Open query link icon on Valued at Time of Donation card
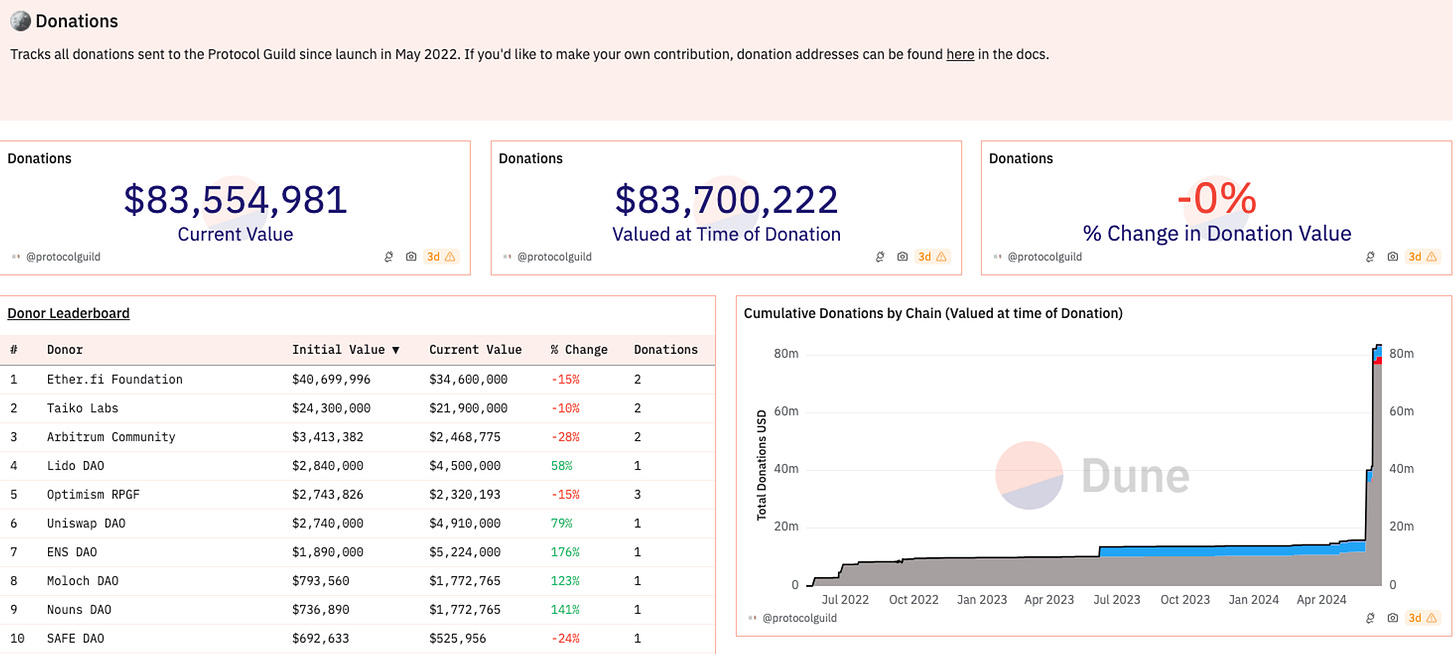The height and width of the screenshot is (654, 1456). coord(881,257)
